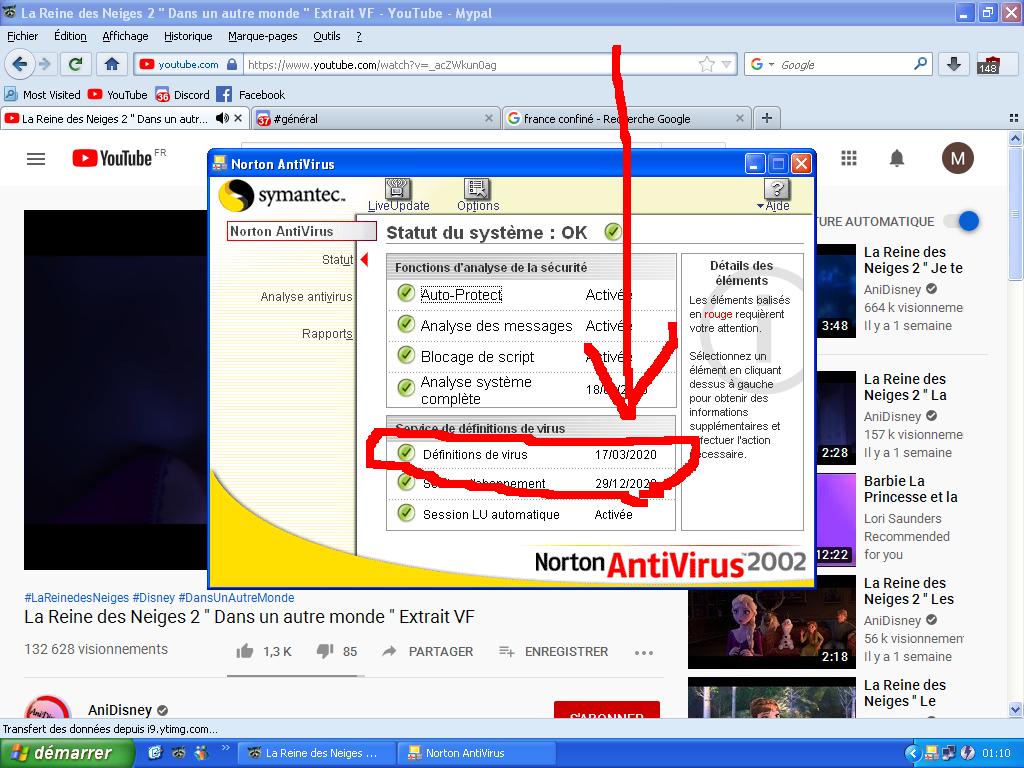Open the Outils menu
The height and width of the screenshot is (768, 1024).
point(327,37)
